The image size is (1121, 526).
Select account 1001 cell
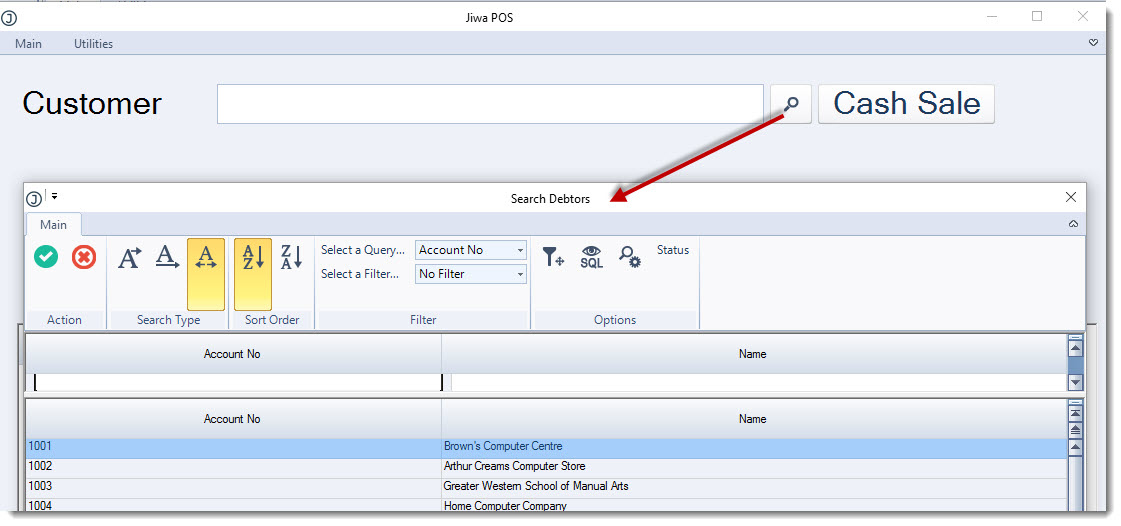click(x=234, y=449)
